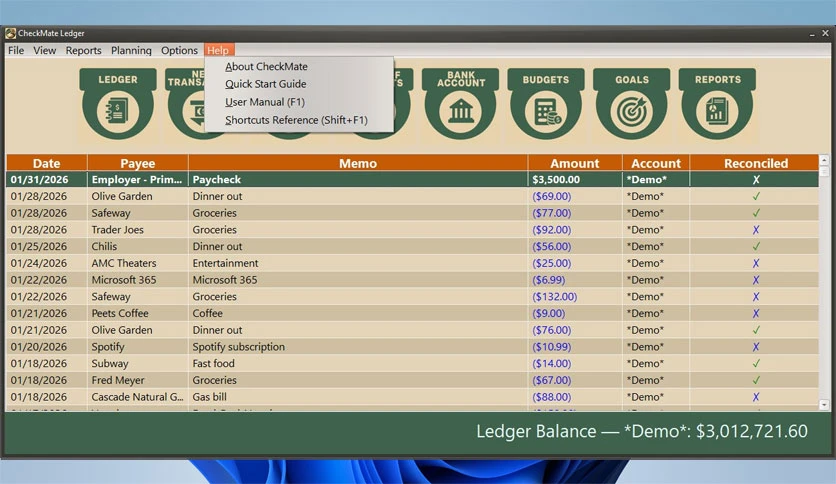The height and width of the screenshot is (484, 836).
Task: Toggle reconciled mark for Microsoft 365 row
Action: point(755,280)
